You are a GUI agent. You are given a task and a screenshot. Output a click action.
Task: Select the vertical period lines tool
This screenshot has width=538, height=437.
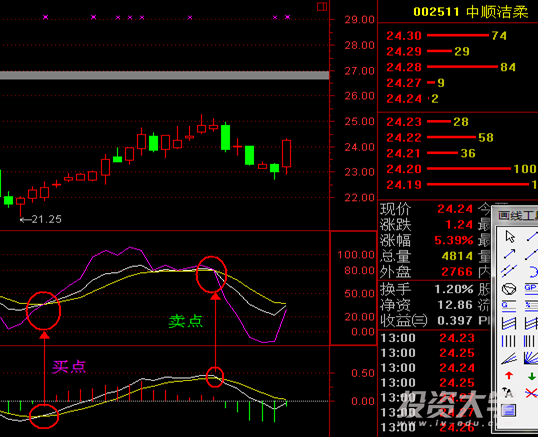508,341
